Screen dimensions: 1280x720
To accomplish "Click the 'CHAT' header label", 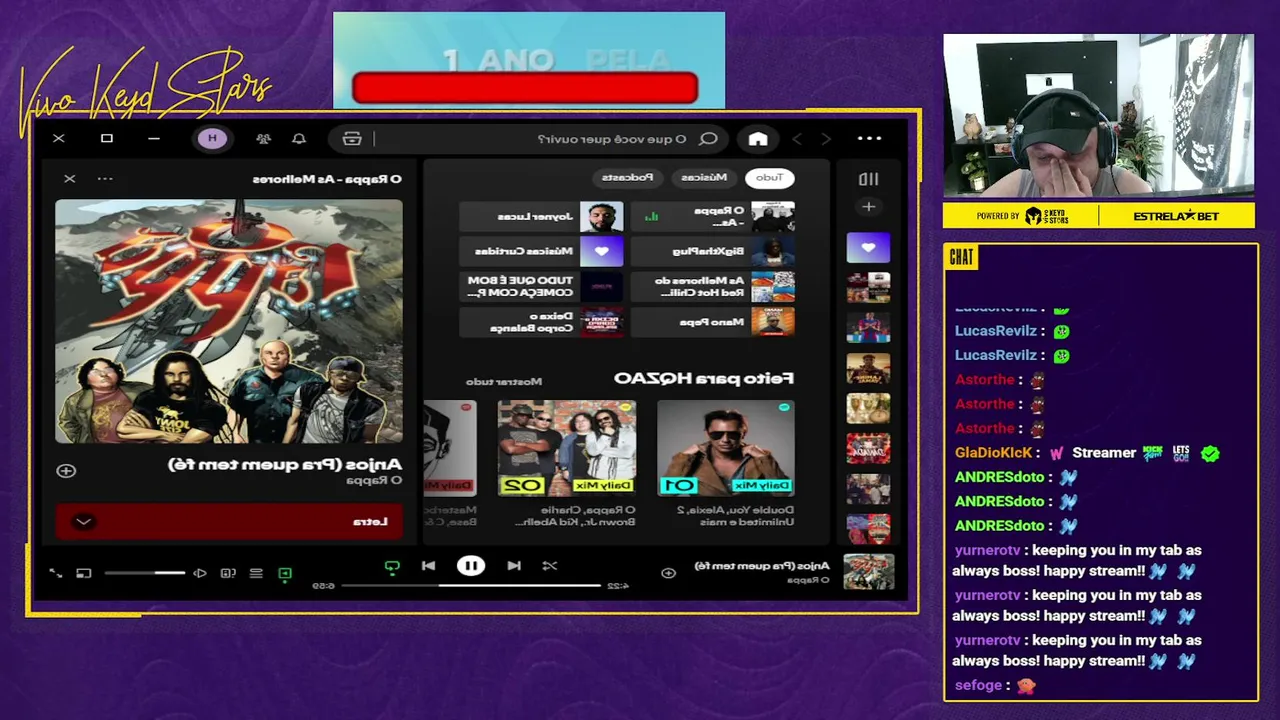I will tap(961, 258).
